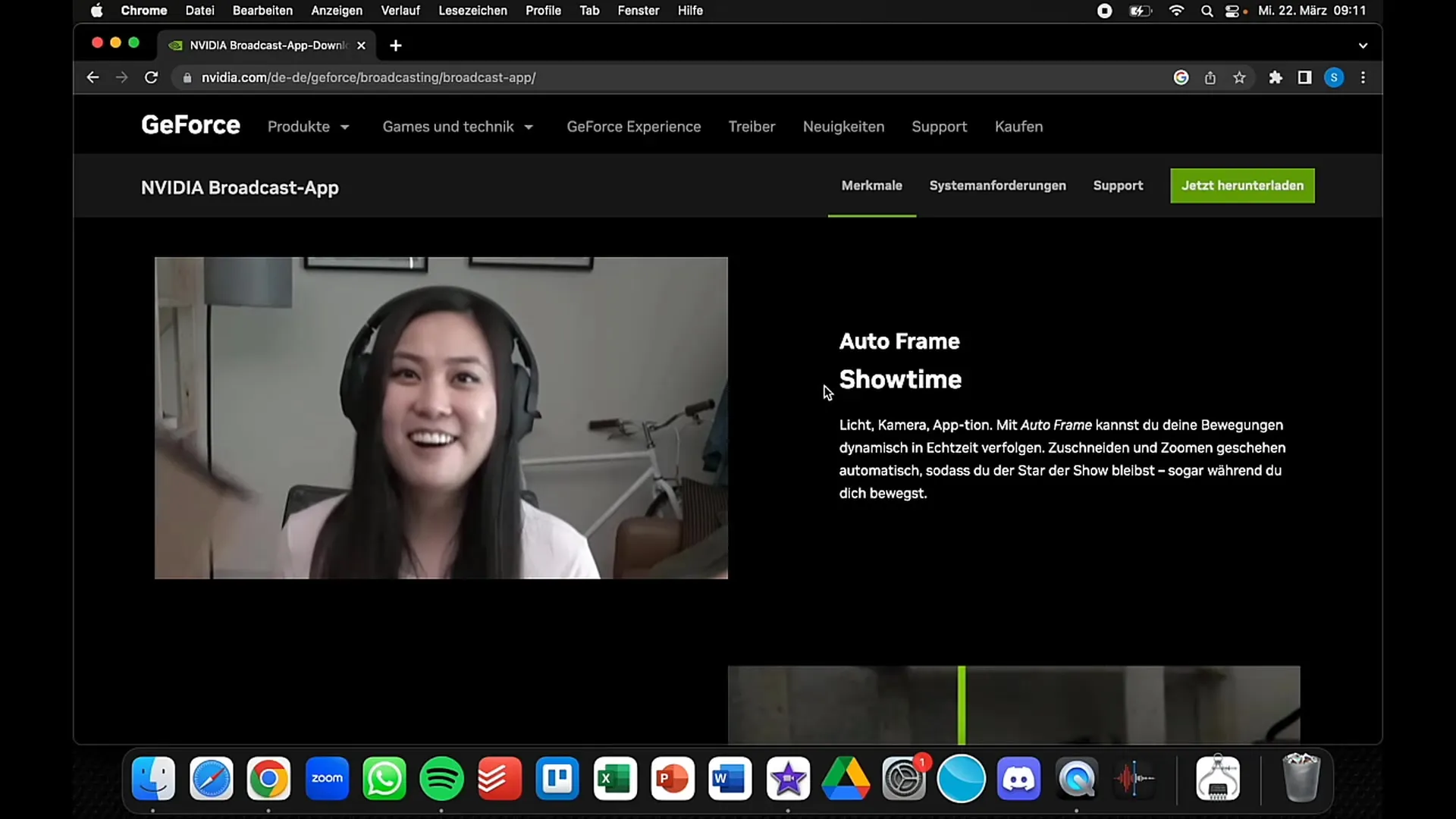Open the Profile menu
The width and height of the screenshot is (1456, 819).
(x=543, y=11)
